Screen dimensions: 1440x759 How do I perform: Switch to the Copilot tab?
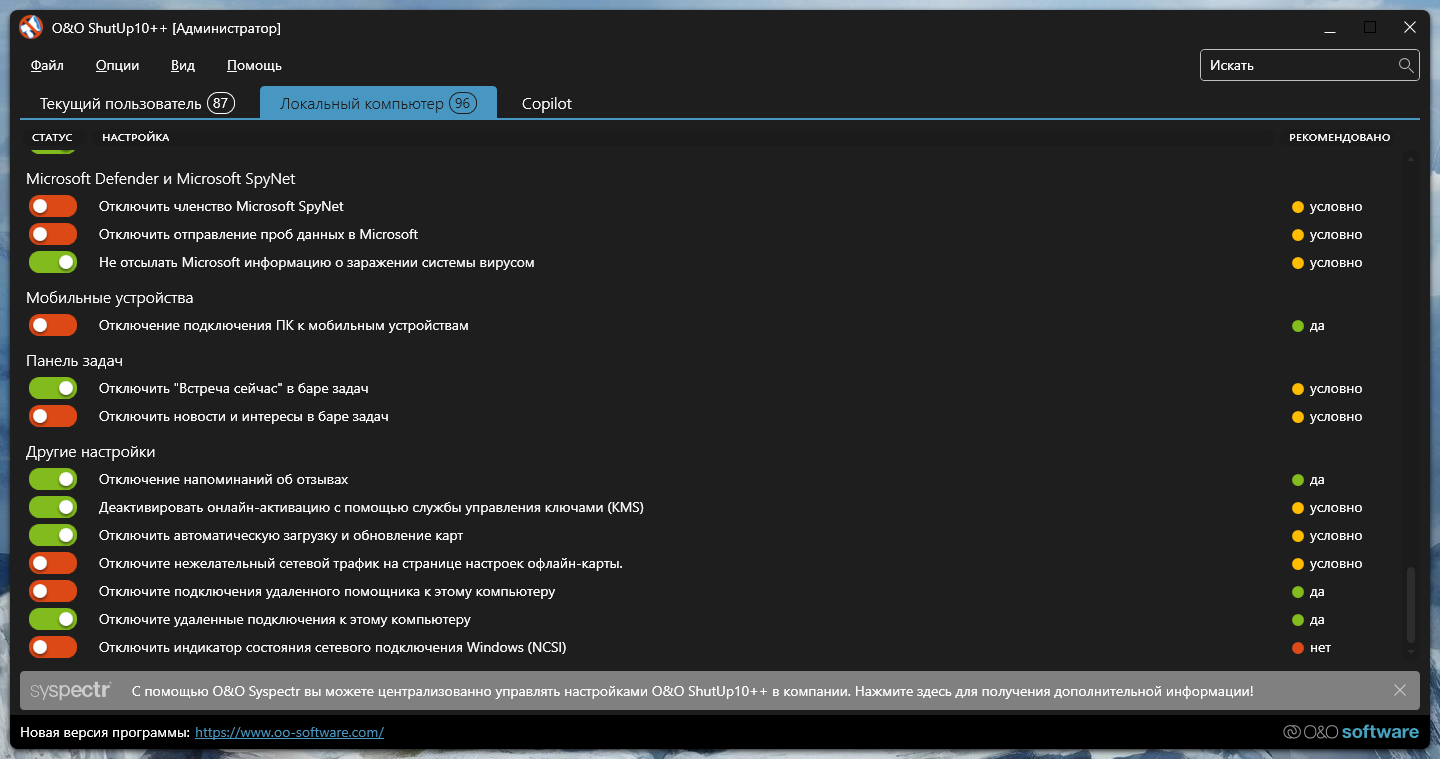tap(547, 104)
